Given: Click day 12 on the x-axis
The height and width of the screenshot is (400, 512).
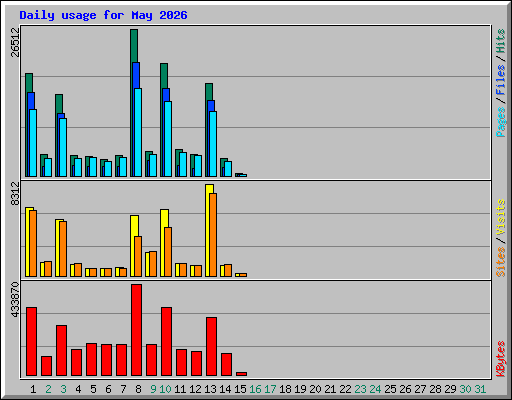Looking at the screenshot, I should tap(195, 389).
